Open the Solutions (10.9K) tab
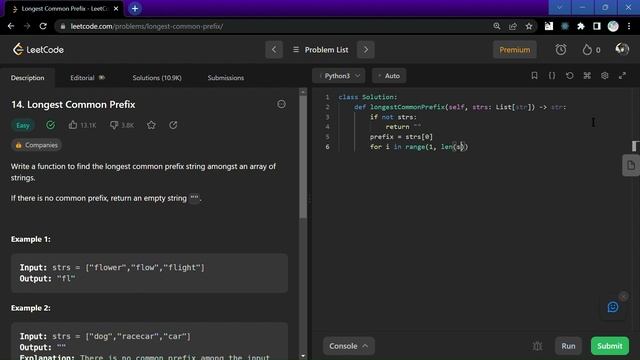Screen dimensions: 640x360 pyautogui.click(x=157, y=78)
